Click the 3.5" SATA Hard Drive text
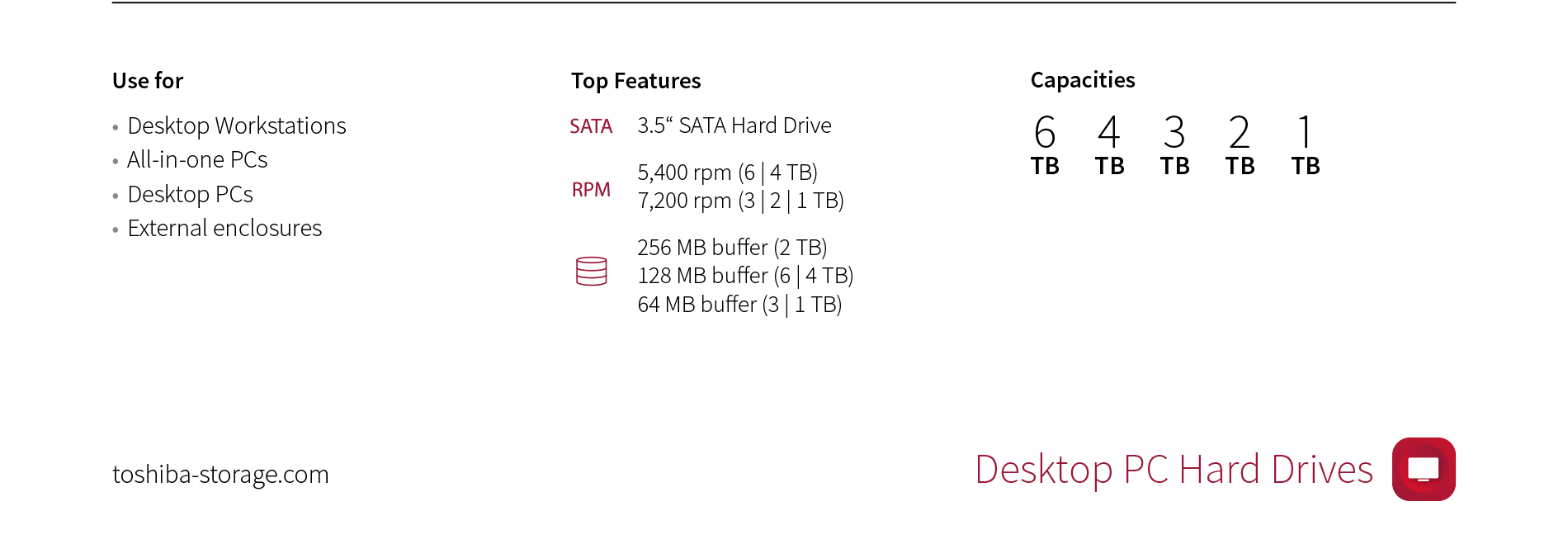This screenshot has height=544, width=1568. pos(734,125)
